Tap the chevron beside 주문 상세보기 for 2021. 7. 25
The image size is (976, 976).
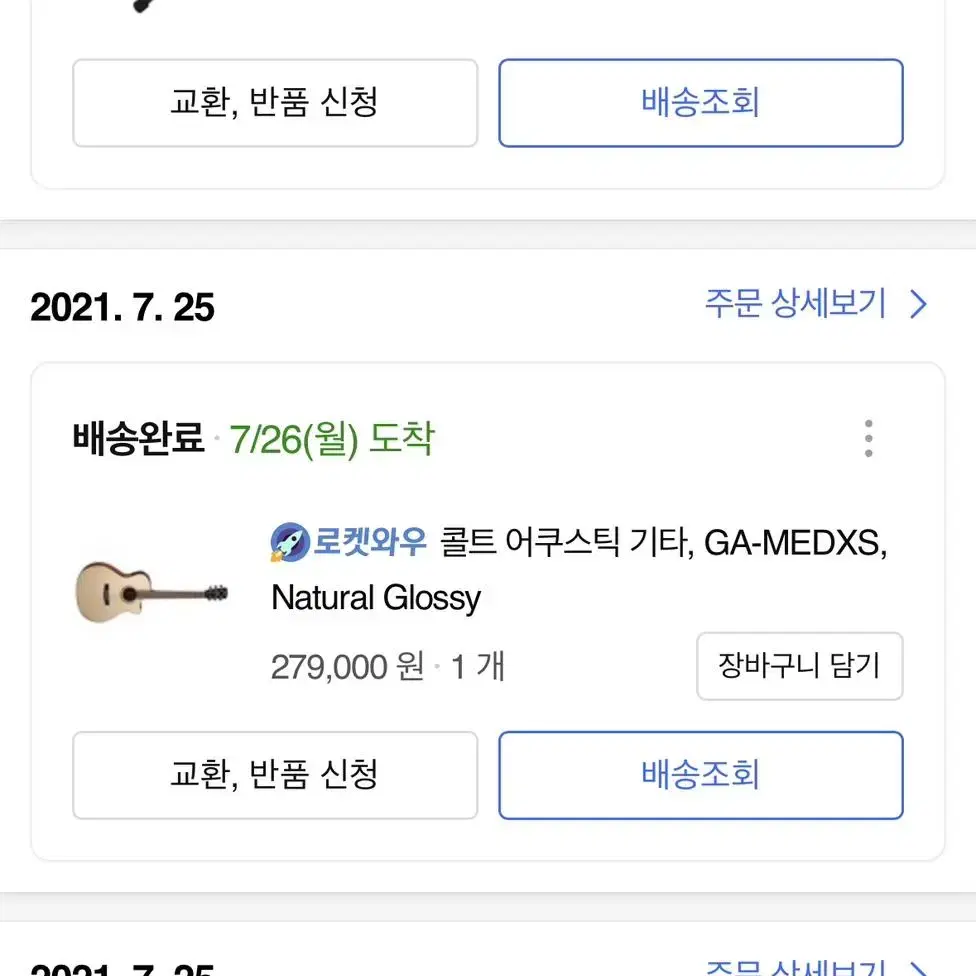[919, 304]
